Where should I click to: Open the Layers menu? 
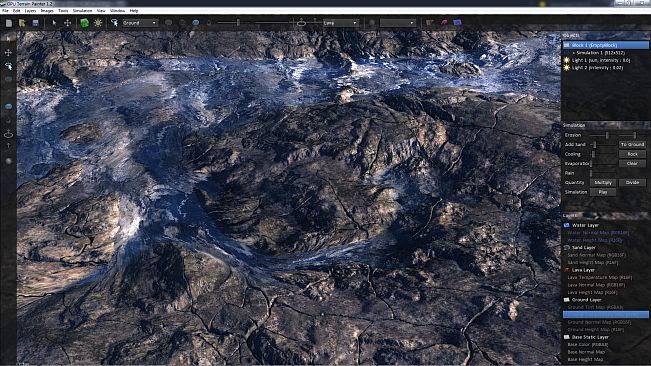coord(30,11)
